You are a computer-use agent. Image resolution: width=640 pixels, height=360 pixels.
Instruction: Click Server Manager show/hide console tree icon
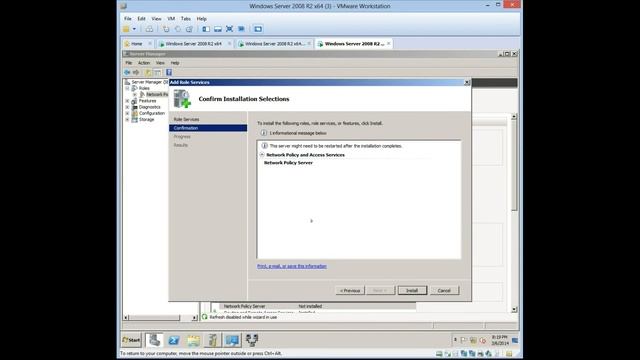157,72
